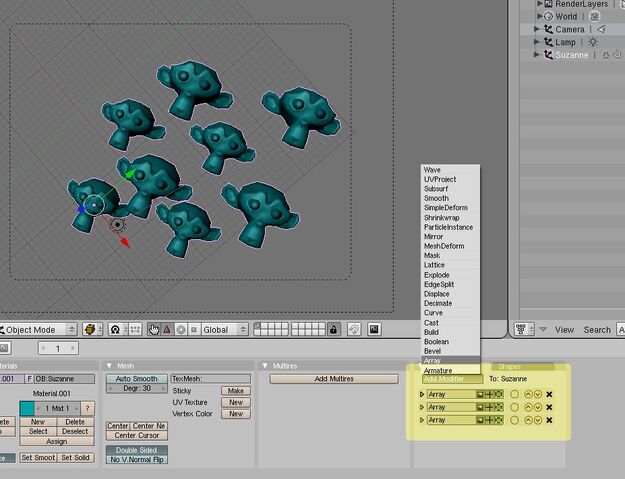The height and width of the screenshot is (479, 625).
Task: Expand the second Array modifier panel
Action: point(422,407)
